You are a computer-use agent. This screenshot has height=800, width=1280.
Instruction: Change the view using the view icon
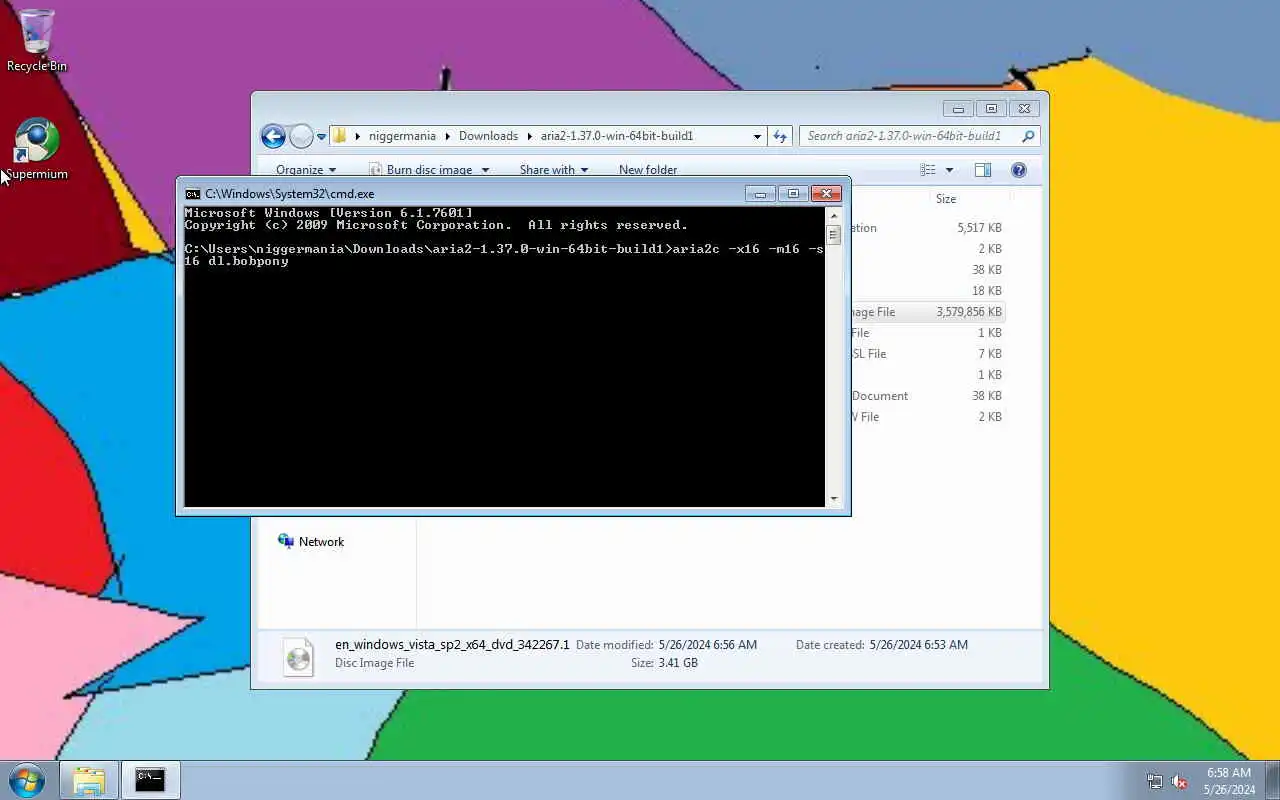tap(928, 170)
